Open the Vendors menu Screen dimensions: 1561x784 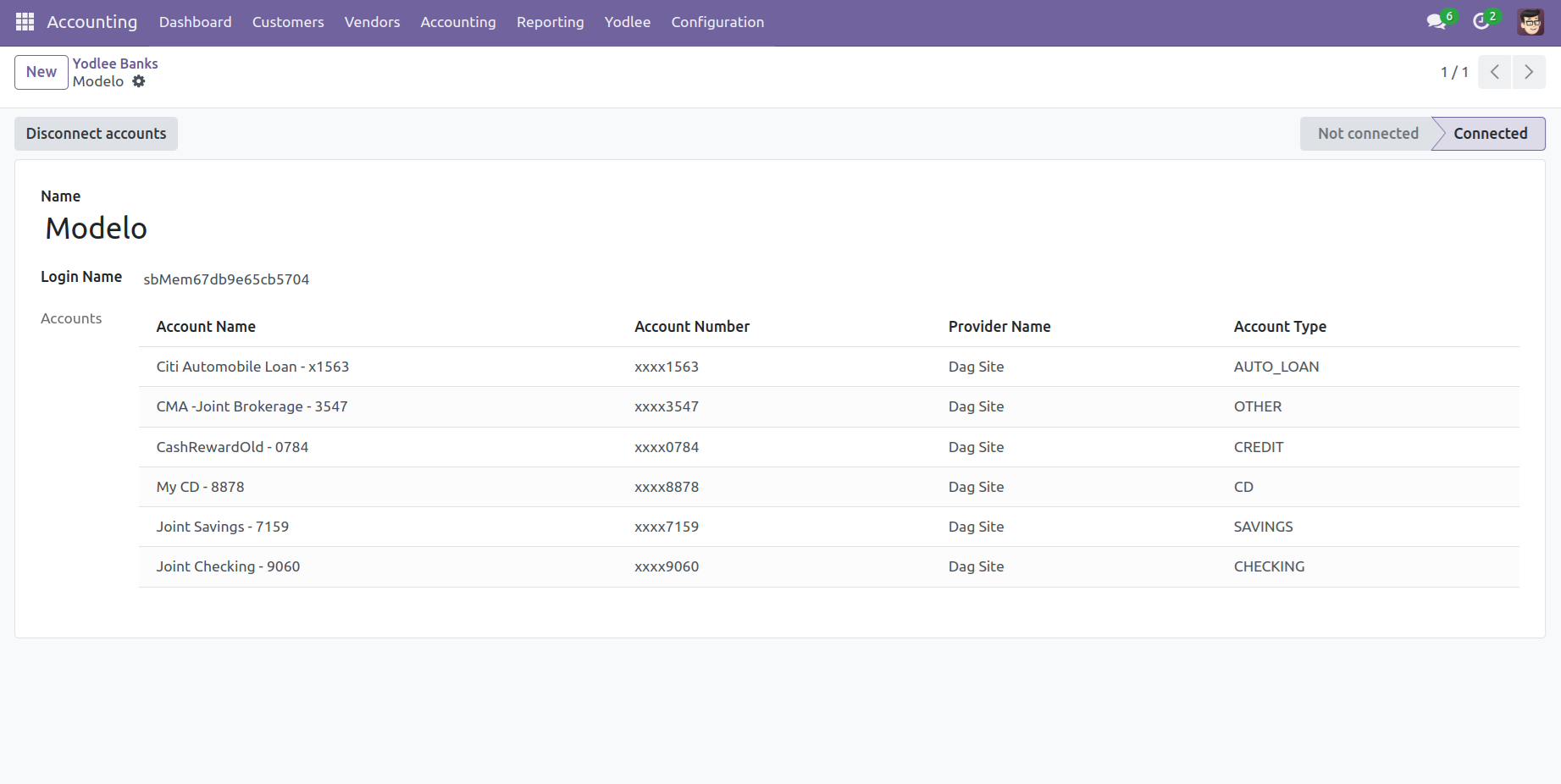[x=372, y=22]
